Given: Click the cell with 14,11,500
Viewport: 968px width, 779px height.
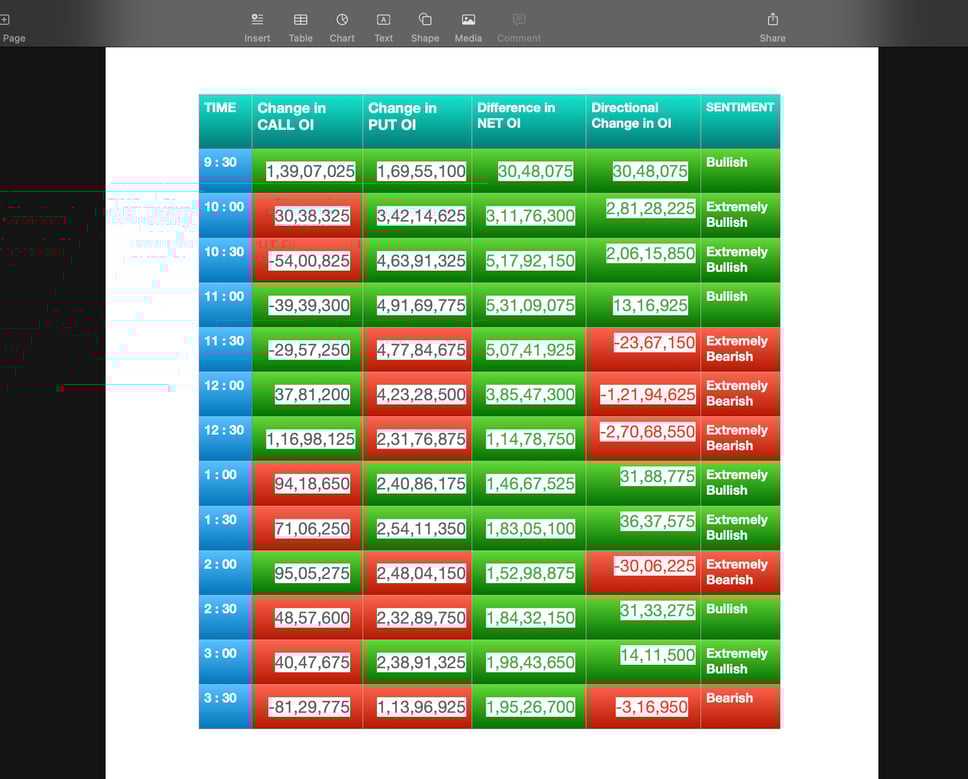Looking at the screenshot, I should tap(643, 662).
